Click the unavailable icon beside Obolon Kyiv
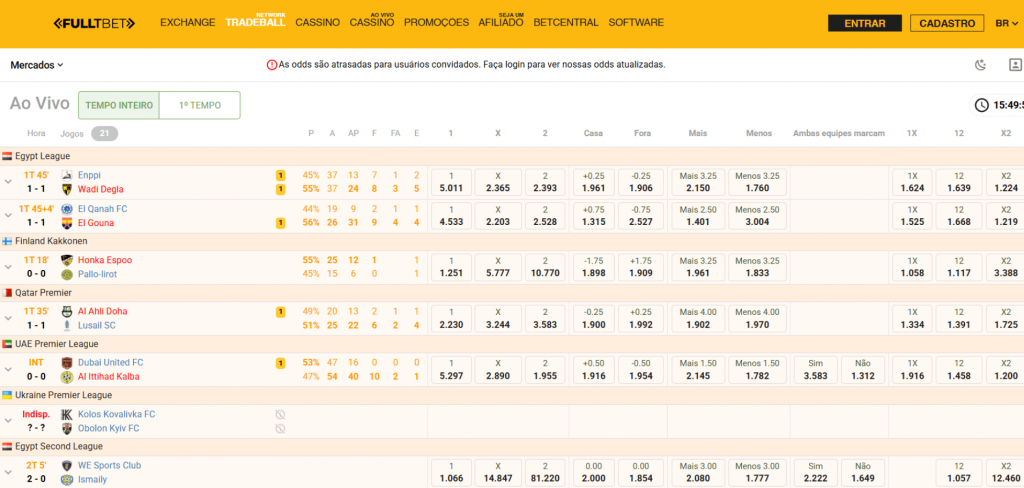The height and width of the screenshot is (488, 1024). click(x=280, y=429)
